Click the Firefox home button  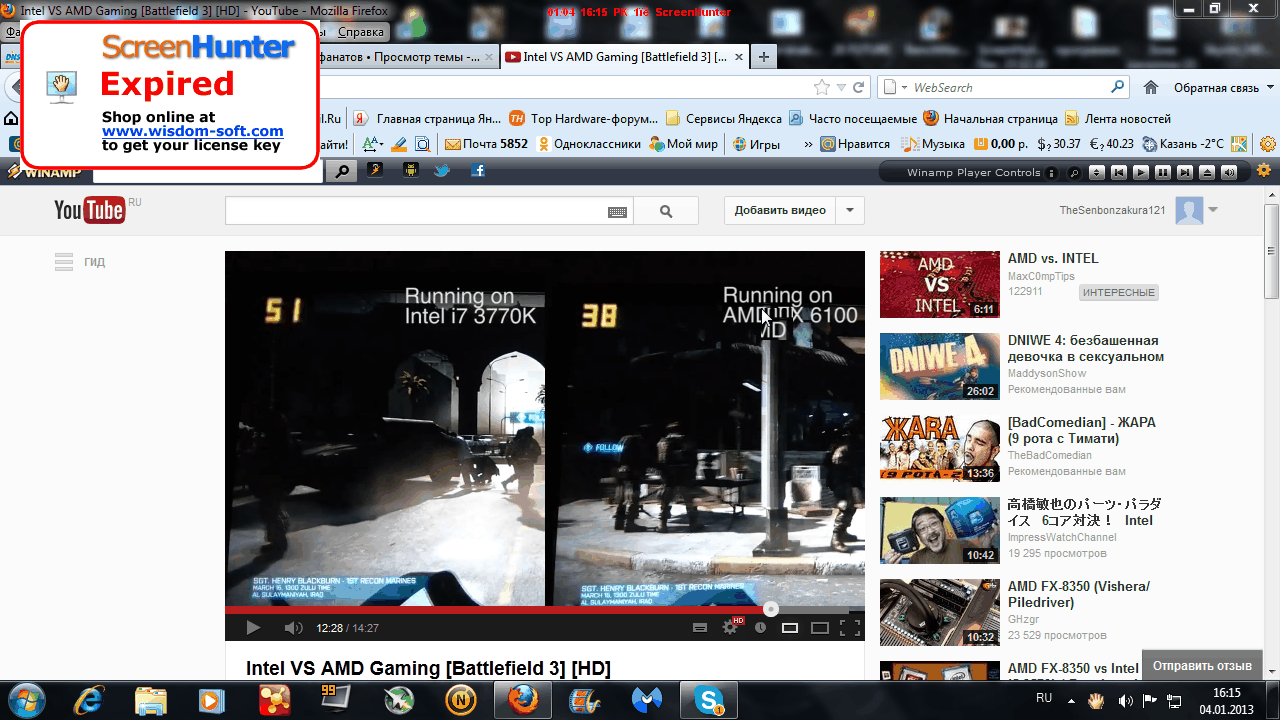tap(1151, 88)
